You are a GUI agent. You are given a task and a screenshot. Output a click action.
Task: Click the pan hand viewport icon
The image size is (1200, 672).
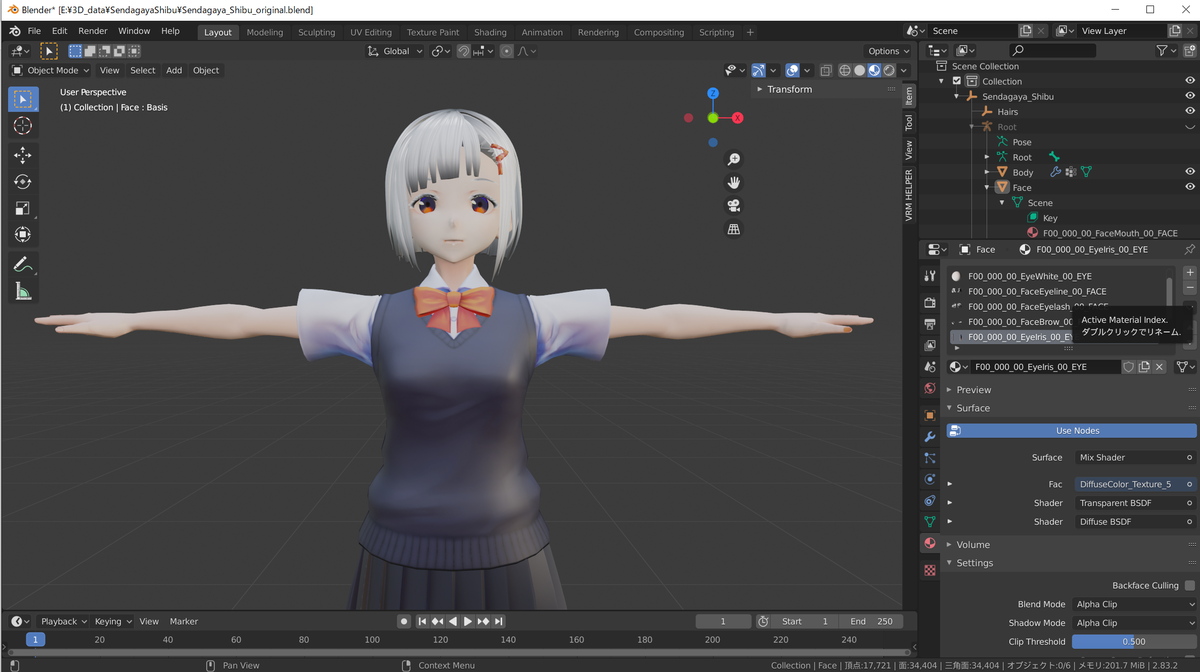734,183
